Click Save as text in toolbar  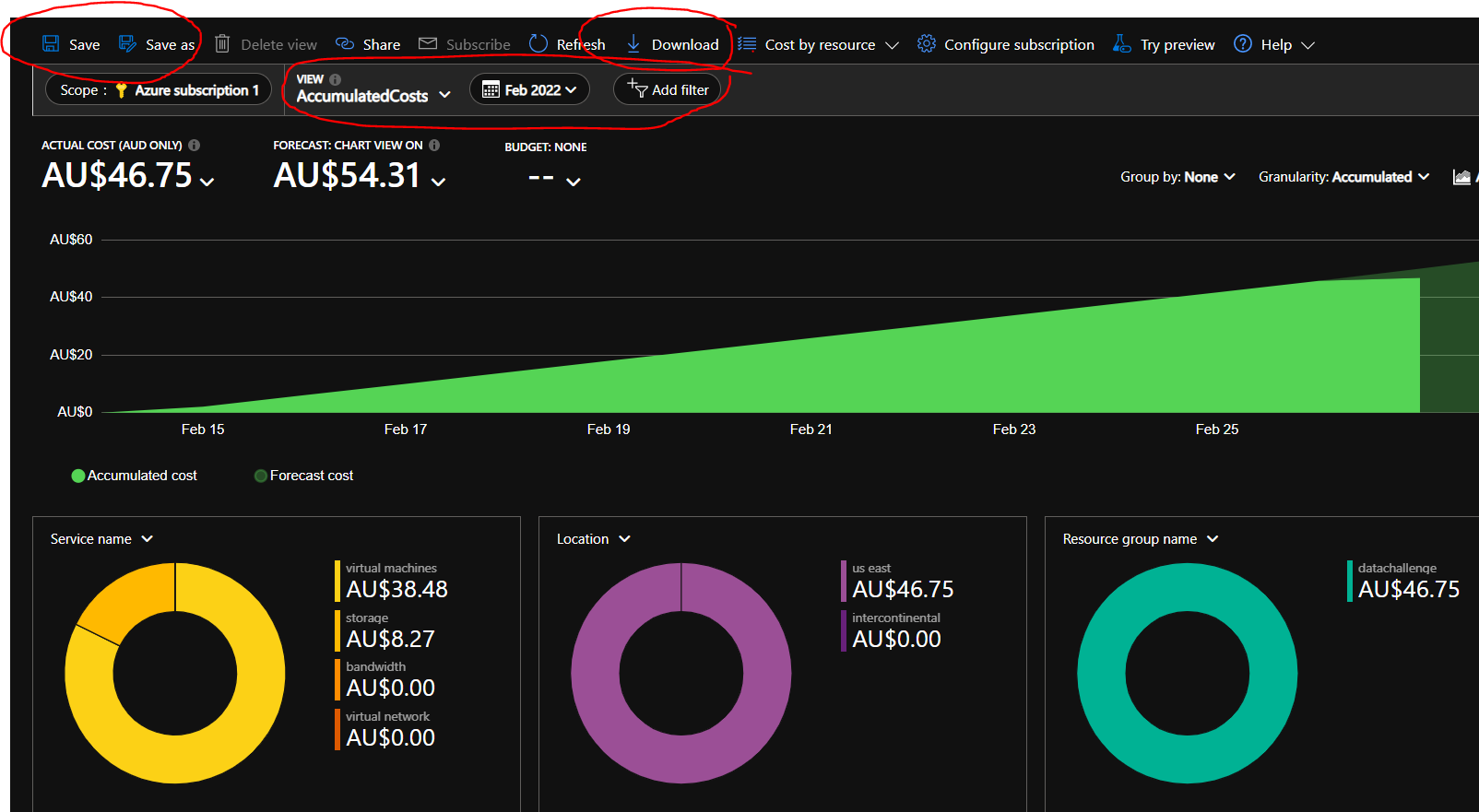pyautogui.click(x=171, y=44)
